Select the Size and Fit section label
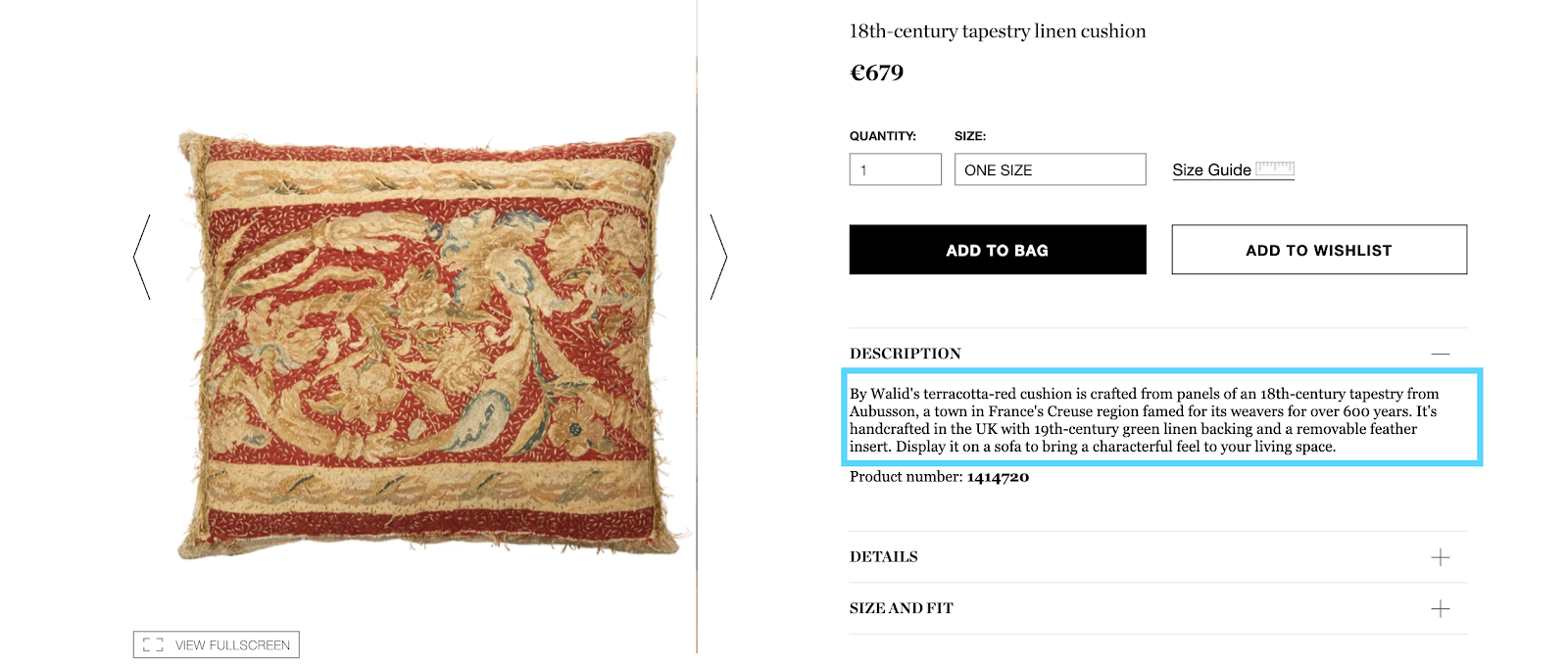Viewport: 1568px width, 666px height. tap(900, 607)
